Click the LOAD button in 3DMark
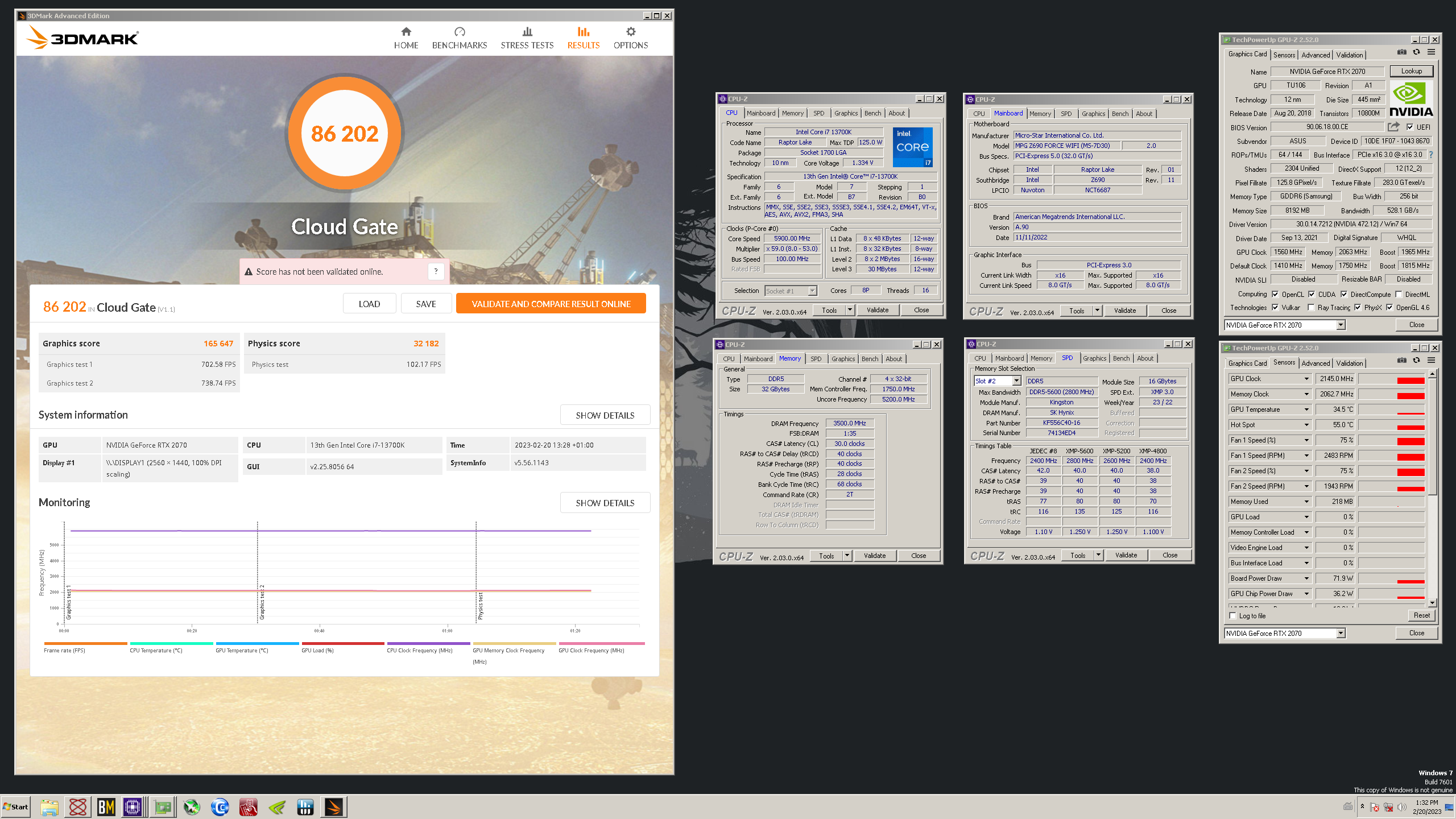1456x819 pixels. point(369,304)
